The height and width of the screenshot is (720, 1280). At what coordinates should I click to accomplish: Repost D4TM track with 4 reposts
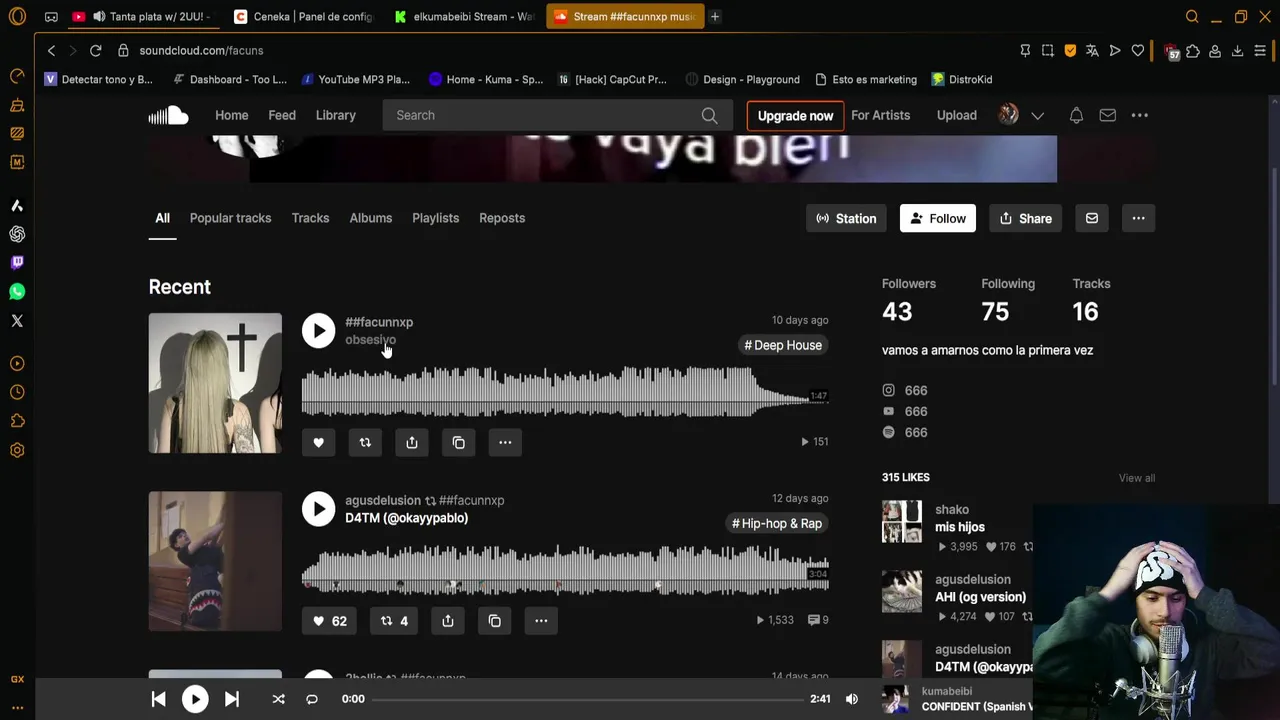pos(394,621)
